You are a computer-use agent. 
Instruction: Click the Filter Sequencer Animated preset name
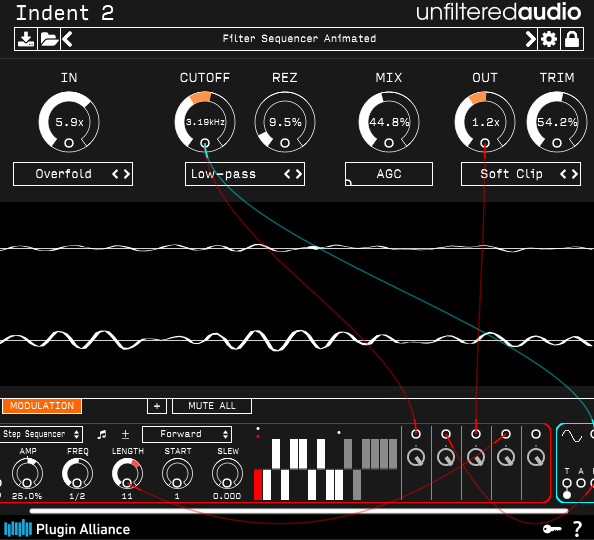coord(299,39)
